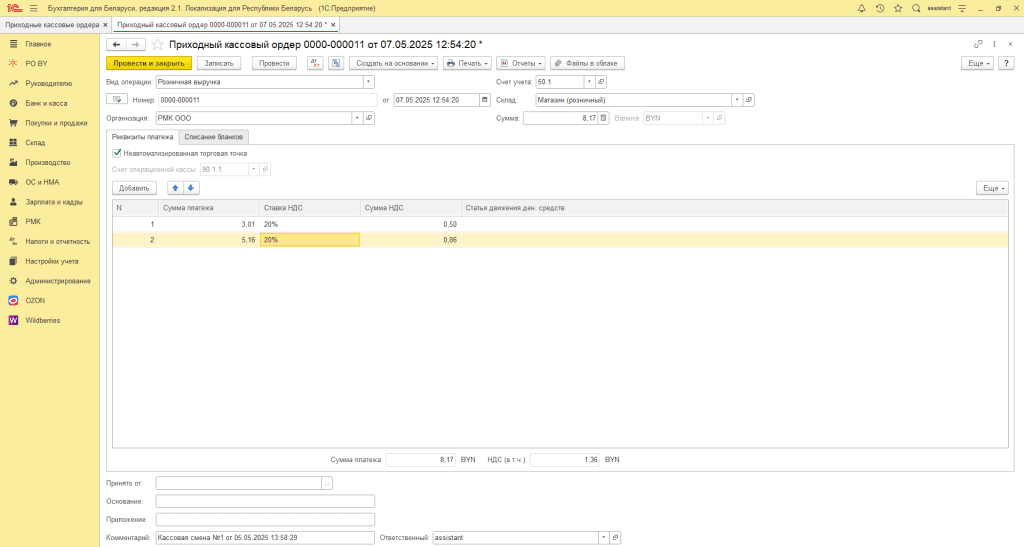1024x547 pixels.
Task: Expand the Счет учета dropdown arrow
Action: 589,82
